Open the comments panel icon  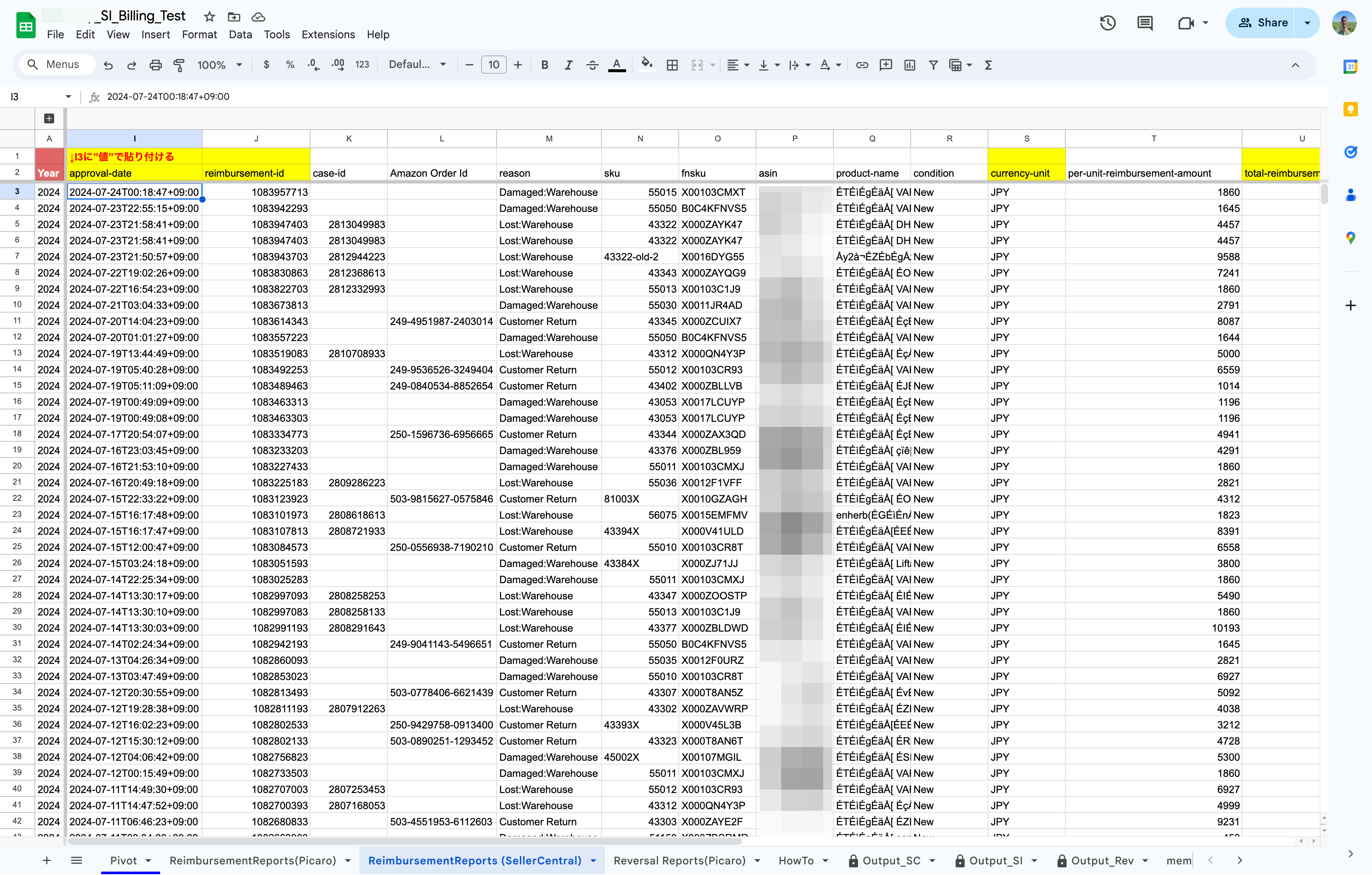(1145, 23)
